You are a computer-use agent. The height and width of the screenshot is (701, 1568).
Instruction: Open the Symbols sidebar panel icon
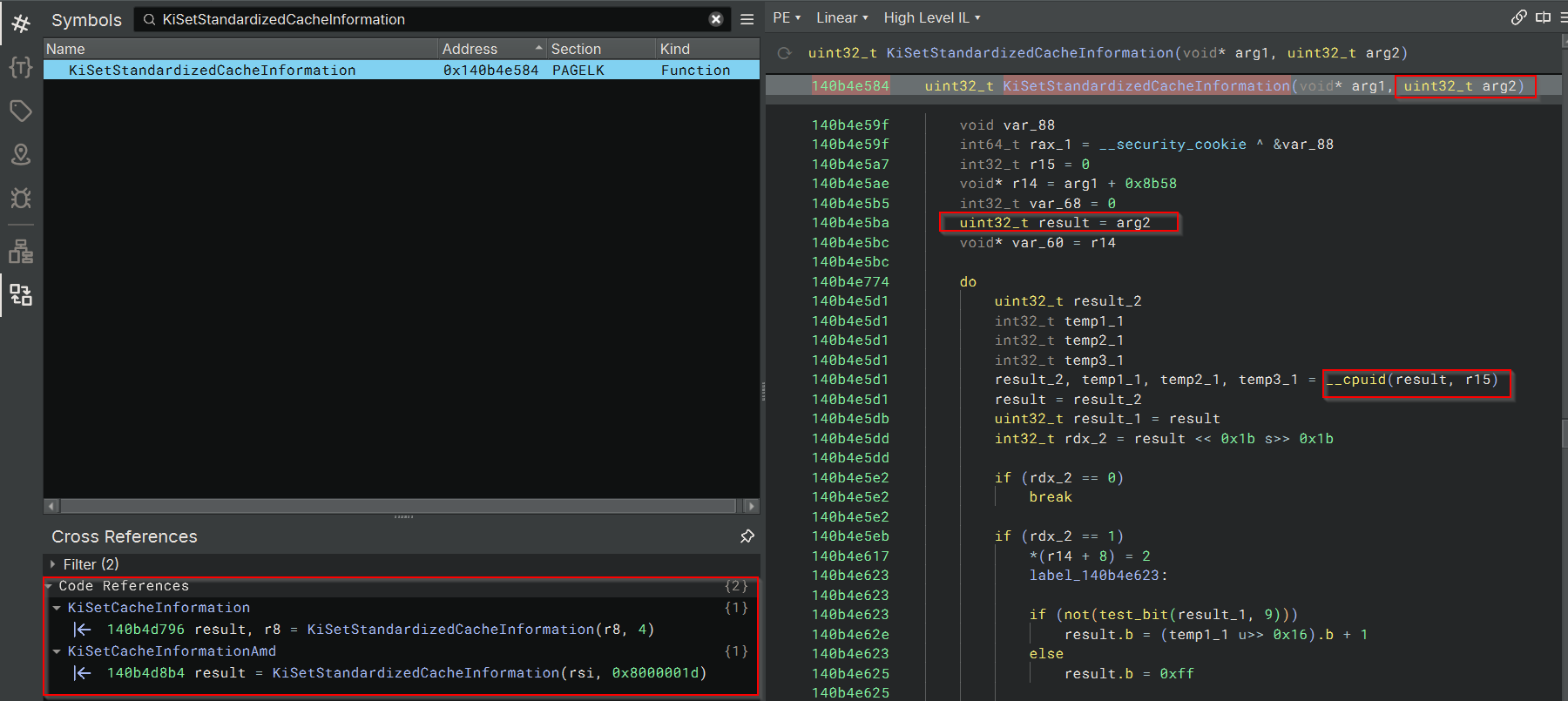(21, 24)
